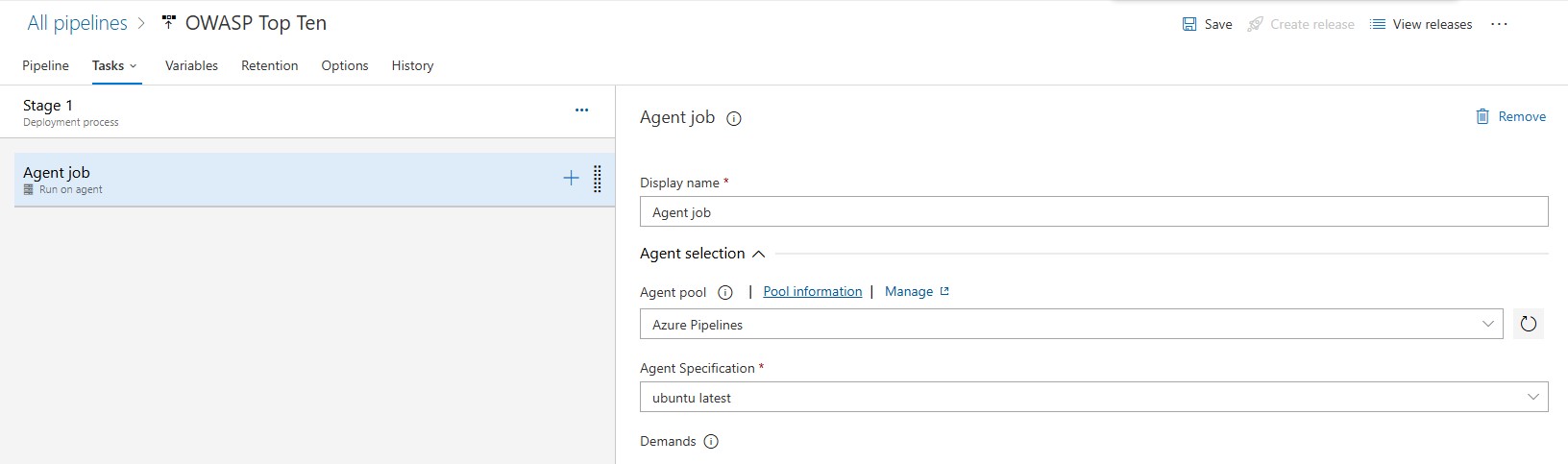This screenshot has height=464, width=1568.
Task: Open the Agent Specification ubuntu latest dropdown
Action: [x=1093, y=397]
